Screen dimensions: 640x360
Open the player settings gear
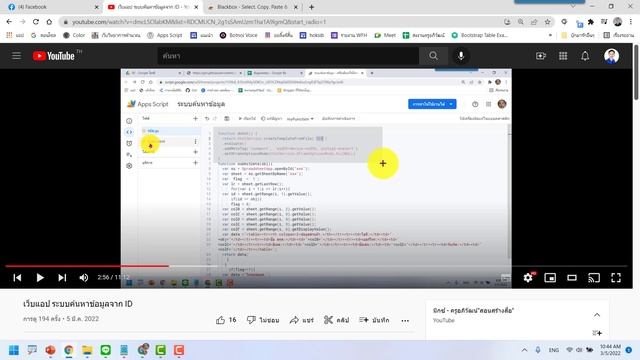pyautogui.click(x=528, y=278)
